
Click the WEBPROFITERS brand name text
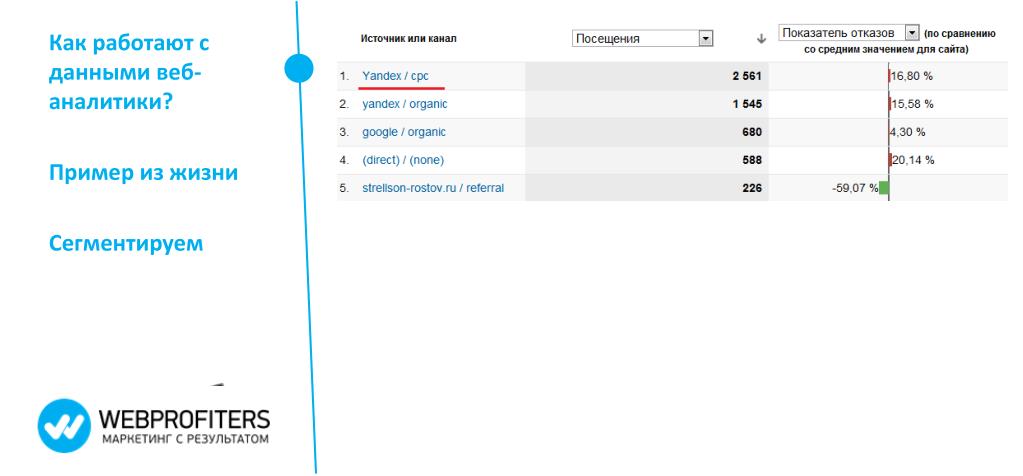coord(185,419)
